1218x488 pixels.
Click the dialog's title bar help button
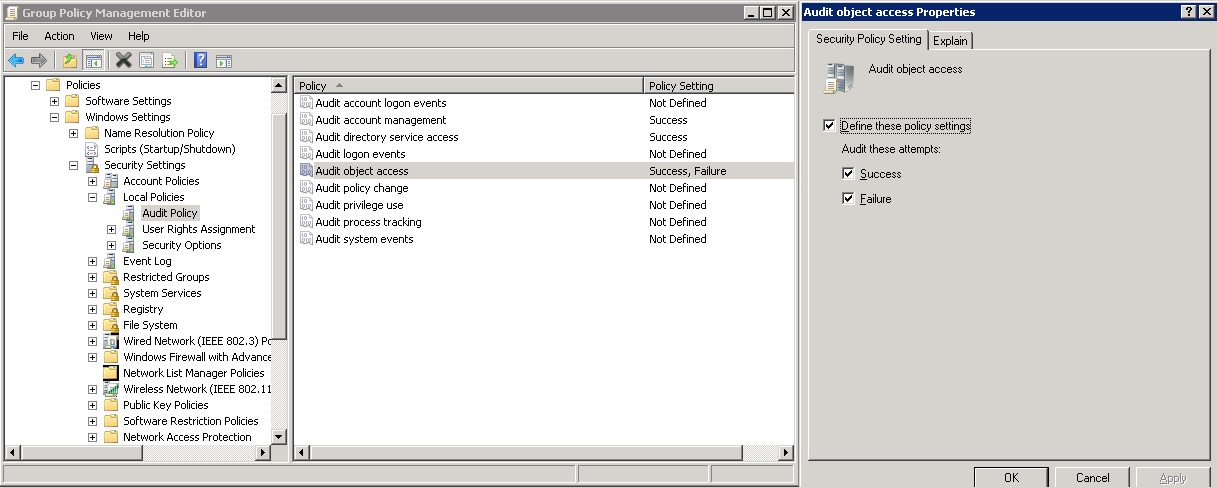(1187, 12)
